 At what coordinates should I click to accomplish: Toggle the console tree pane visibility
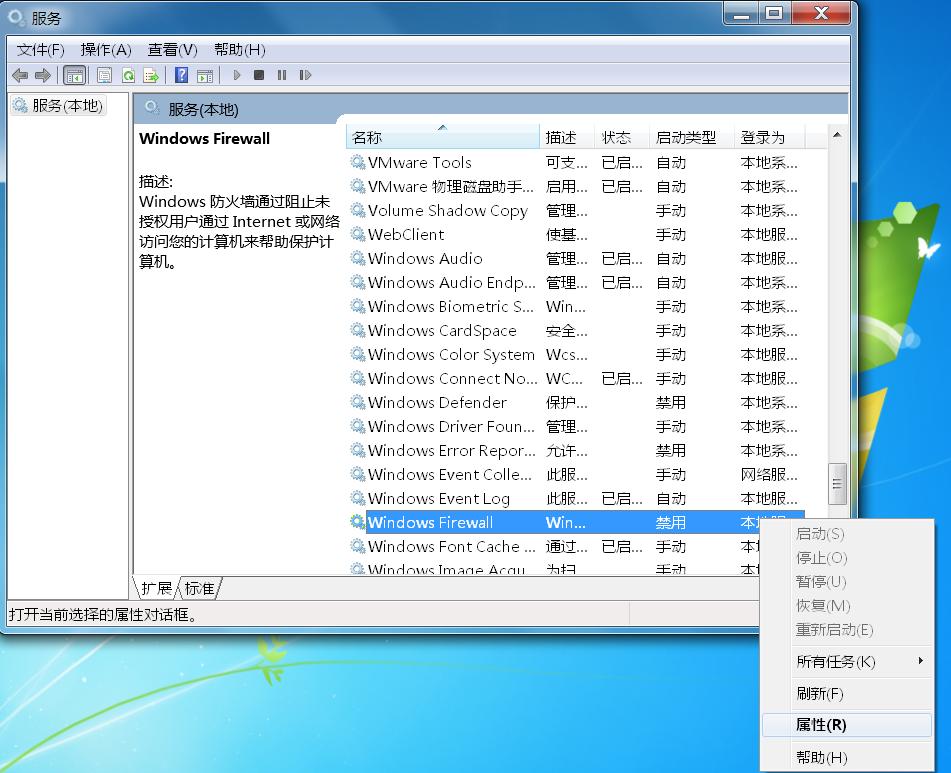[x=73, y=75]
